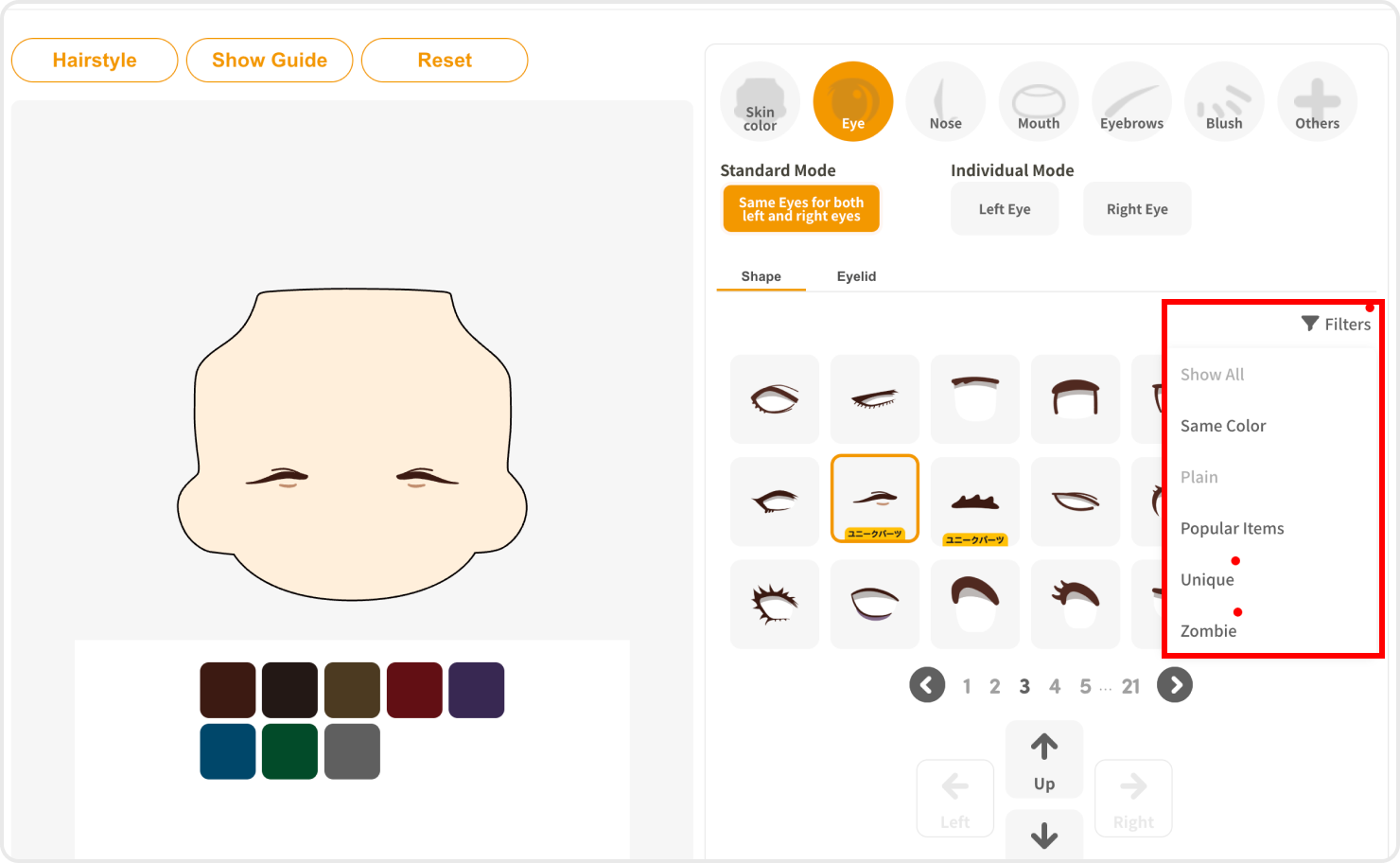Open the Nose category icon
The image size is (1400, 863).
(x=945, y=102)
